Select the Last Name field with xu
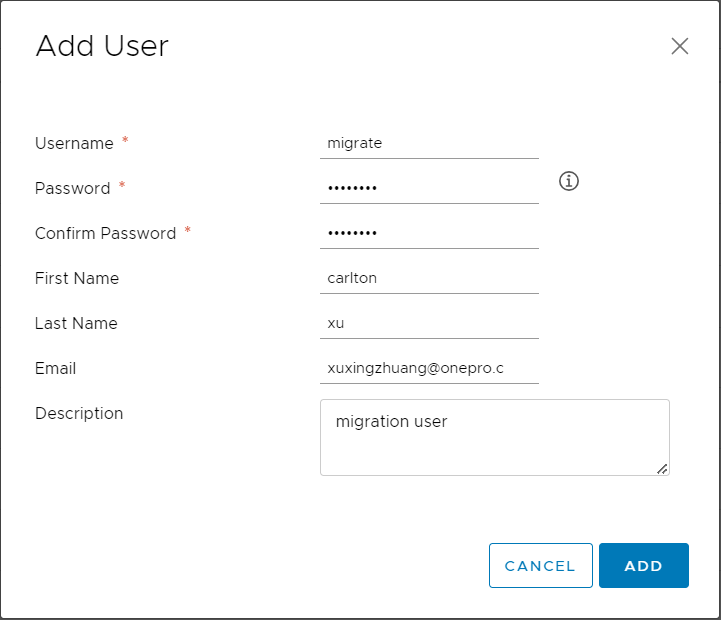The image size is (721, 620). point(429,323)
